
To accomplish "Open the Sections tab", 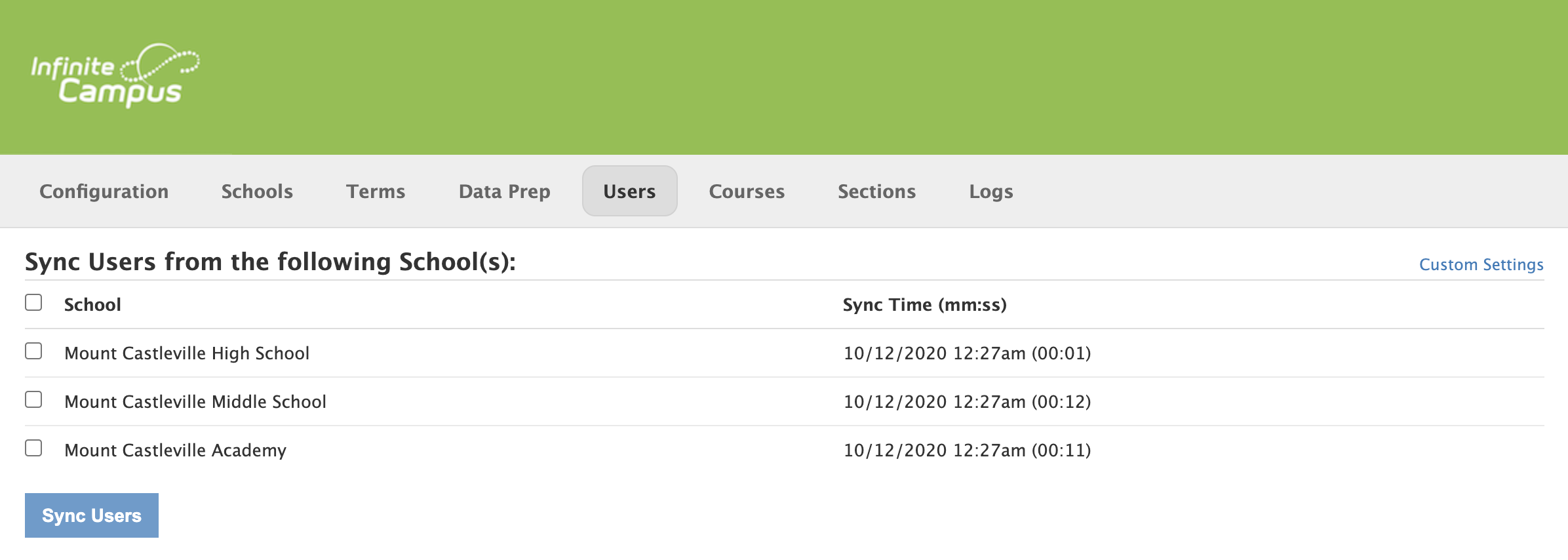I will point(876,191).
